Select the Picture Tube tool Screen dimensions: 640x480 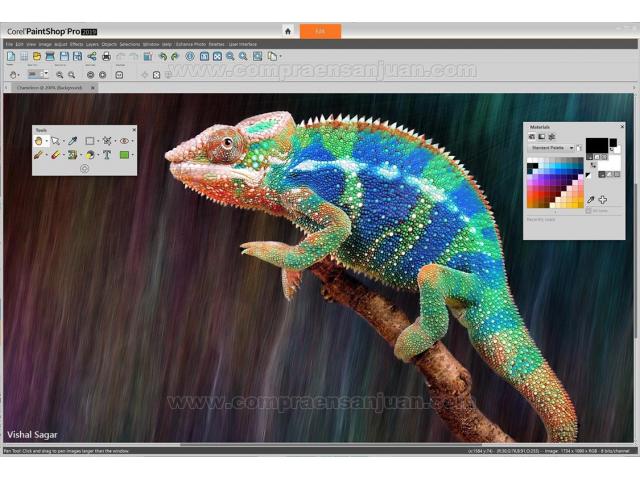73,155
